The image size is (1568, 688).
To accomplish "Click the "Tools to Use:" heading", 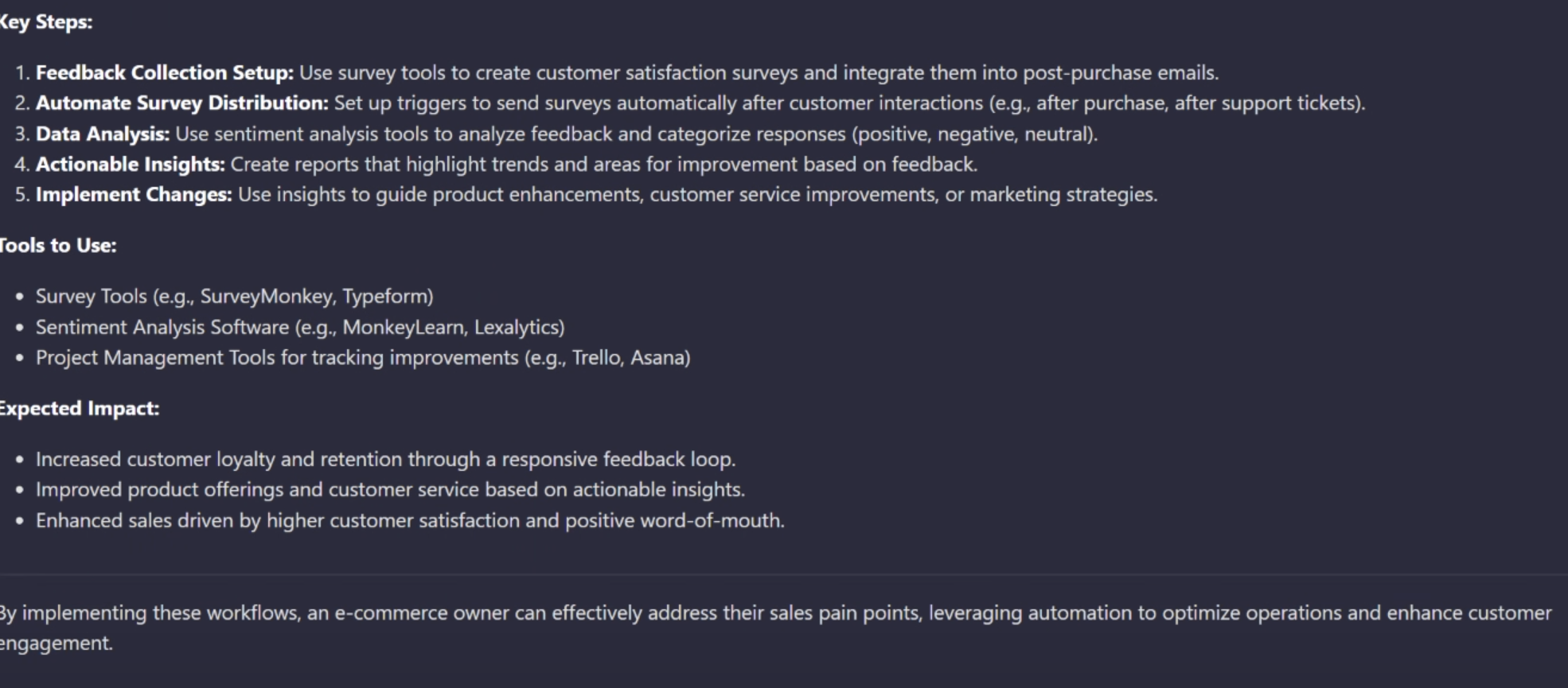I will coord(57,246).
